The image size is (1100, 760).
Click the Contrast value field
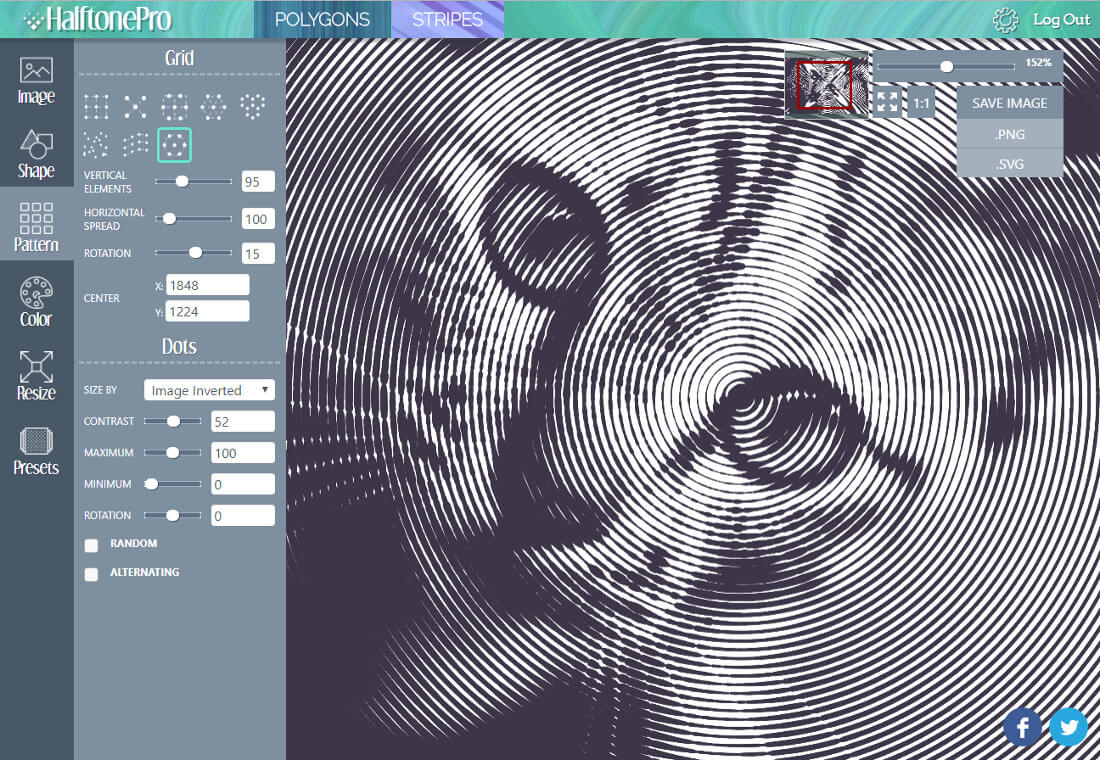[243, 421]
